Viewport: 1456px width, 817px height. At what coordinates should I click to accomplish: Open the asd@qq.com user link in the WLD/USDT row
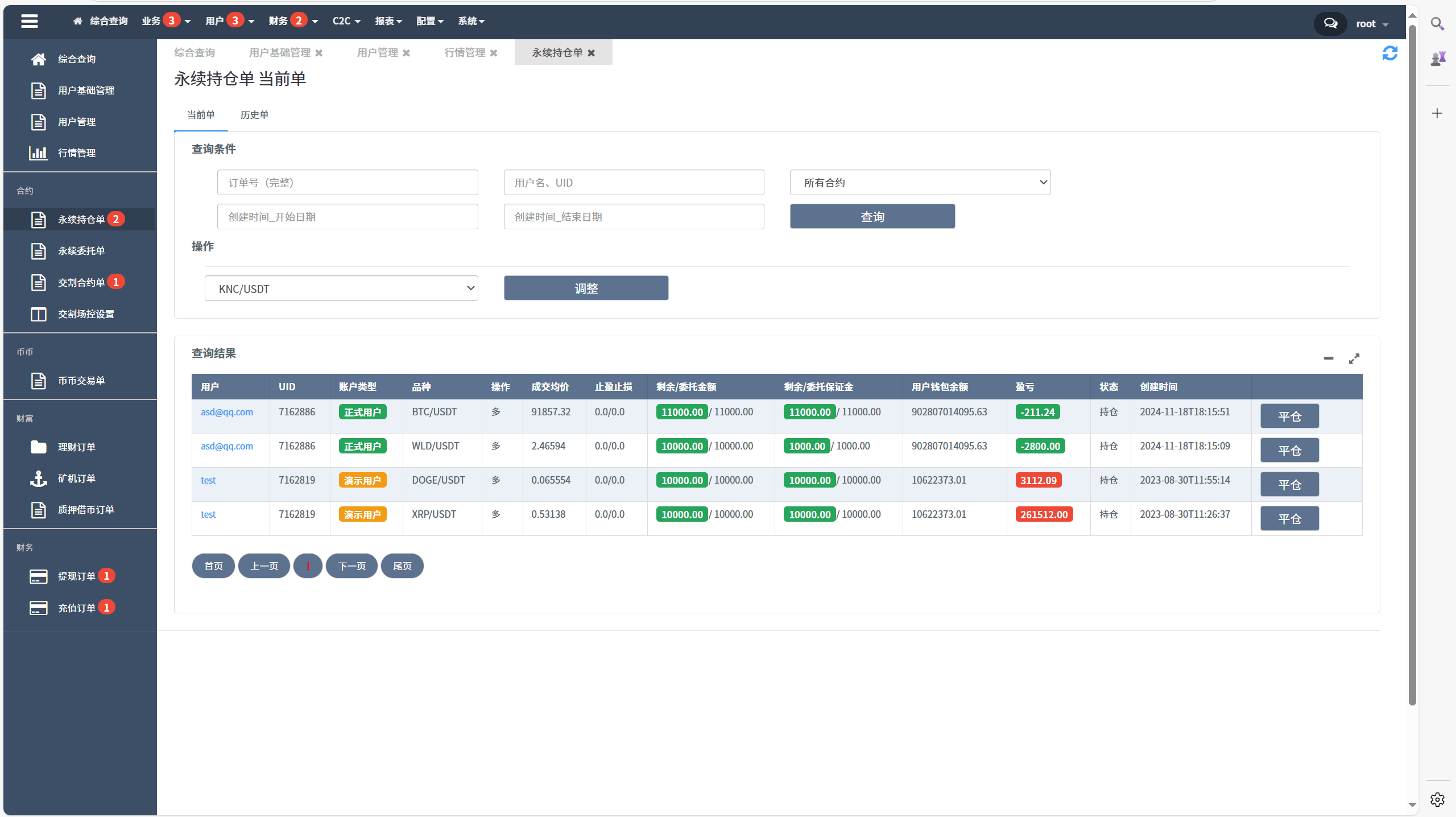(226, 446)
